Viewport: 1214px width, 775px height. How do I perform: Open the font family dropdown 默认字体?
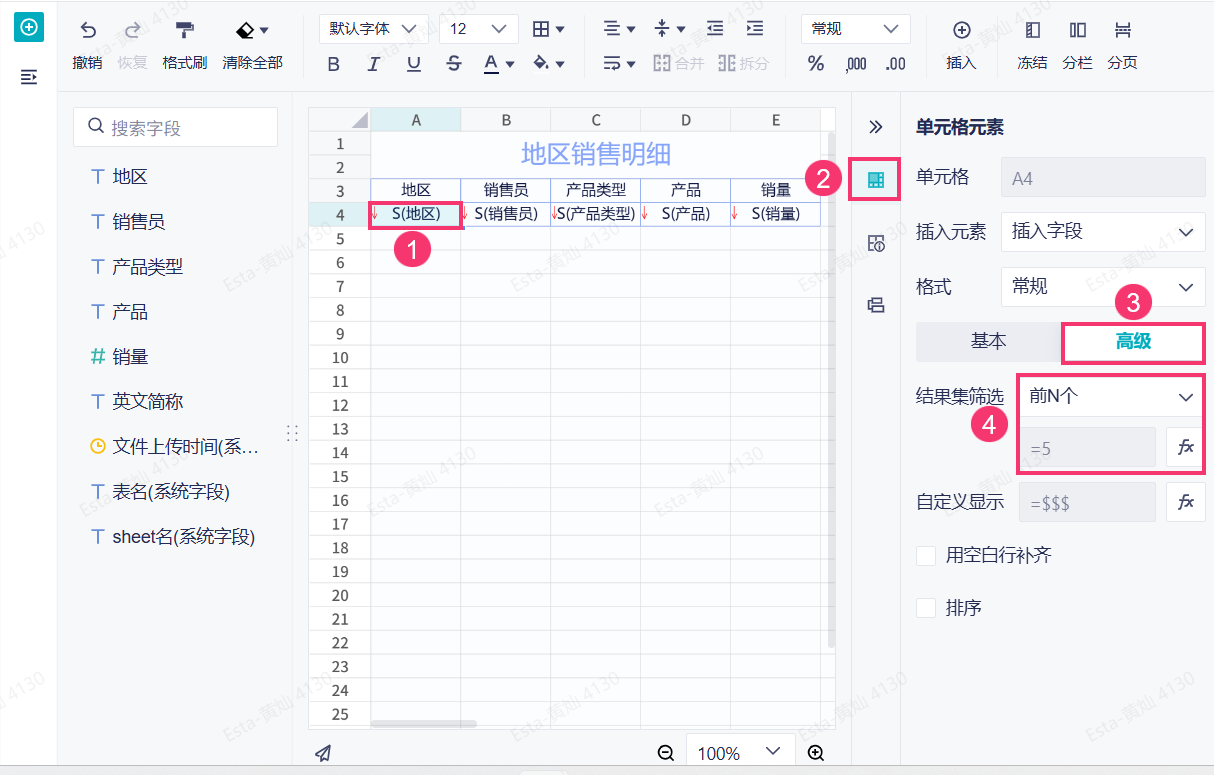374,29
